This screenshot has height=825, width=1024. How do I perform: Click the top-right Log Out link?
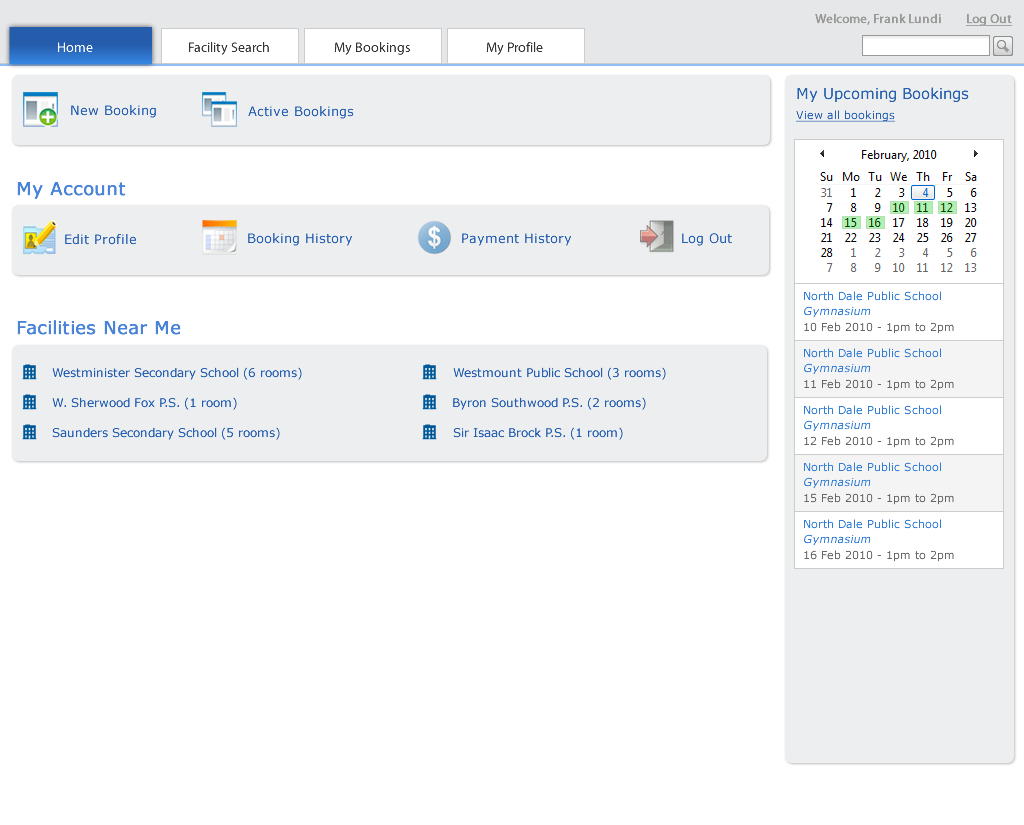click(x=988, y=19)
